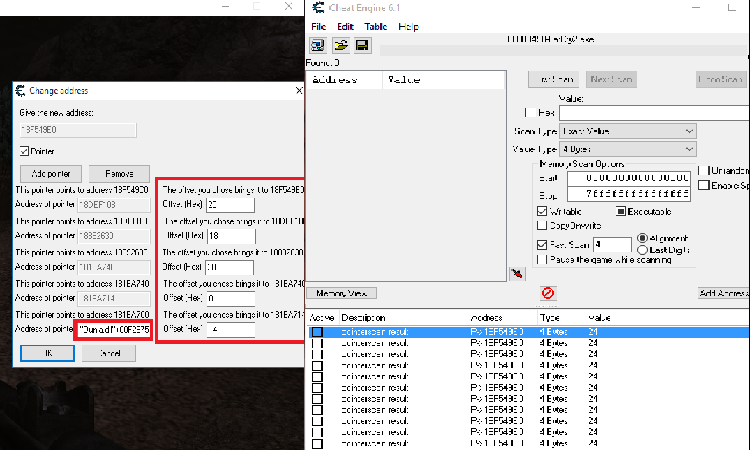Click the Change address dialog logo icon

point(20,90)
